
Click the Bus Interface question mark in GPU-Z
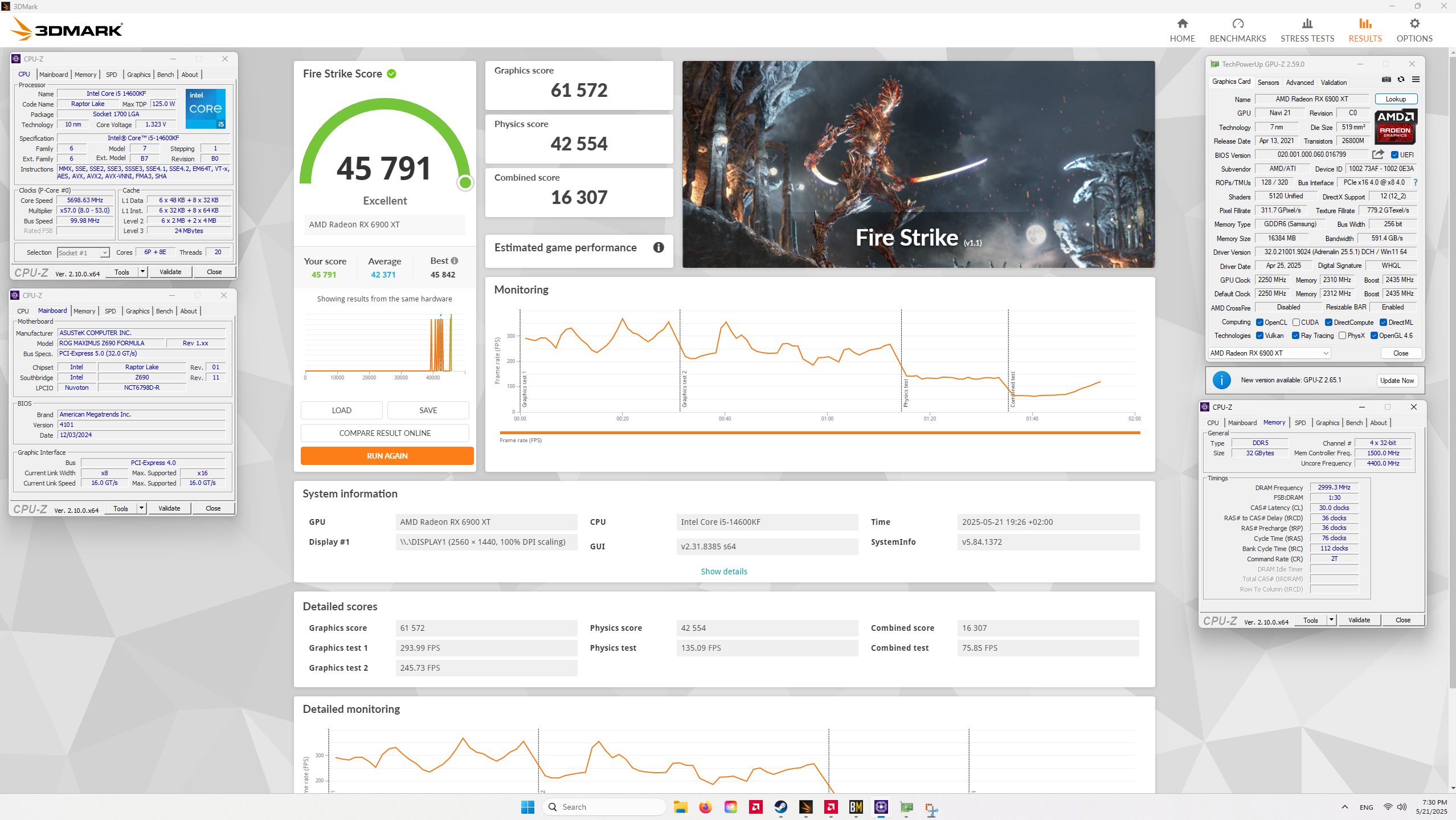pos(1415,182)
